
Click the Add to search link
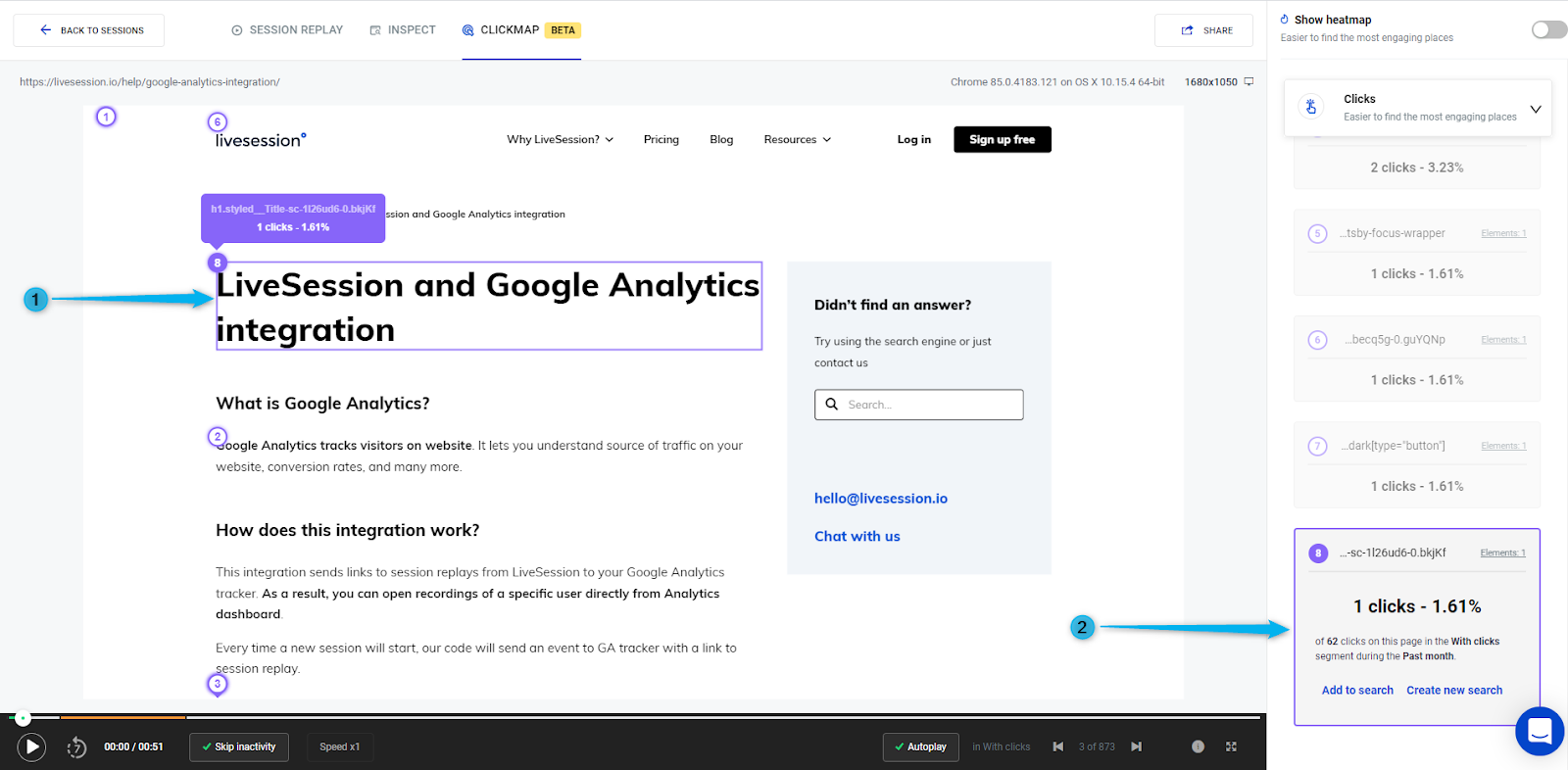(1357, 691)
